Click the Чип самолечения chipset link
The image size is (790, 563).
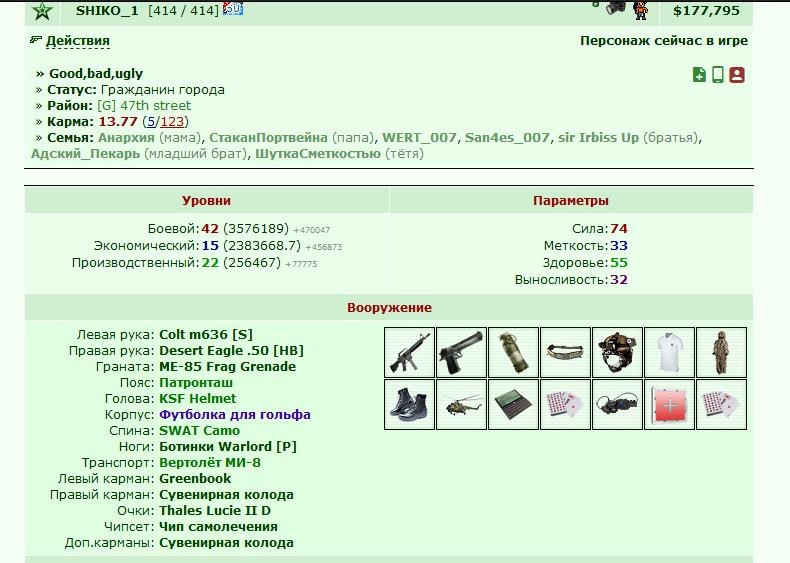pyautogui.click(x=218, y=527)
